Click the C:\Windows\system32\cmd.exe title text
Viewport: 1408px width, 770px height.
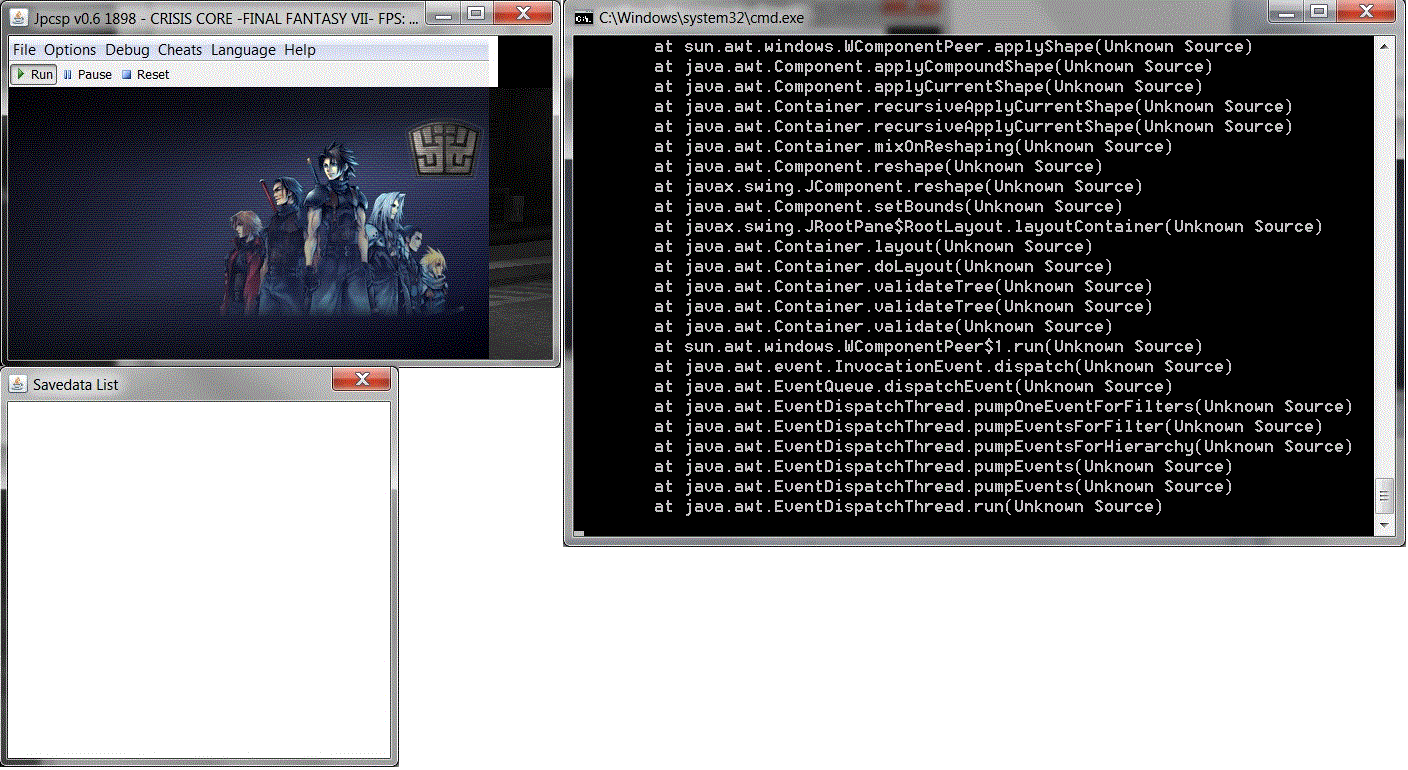[701, 18]
